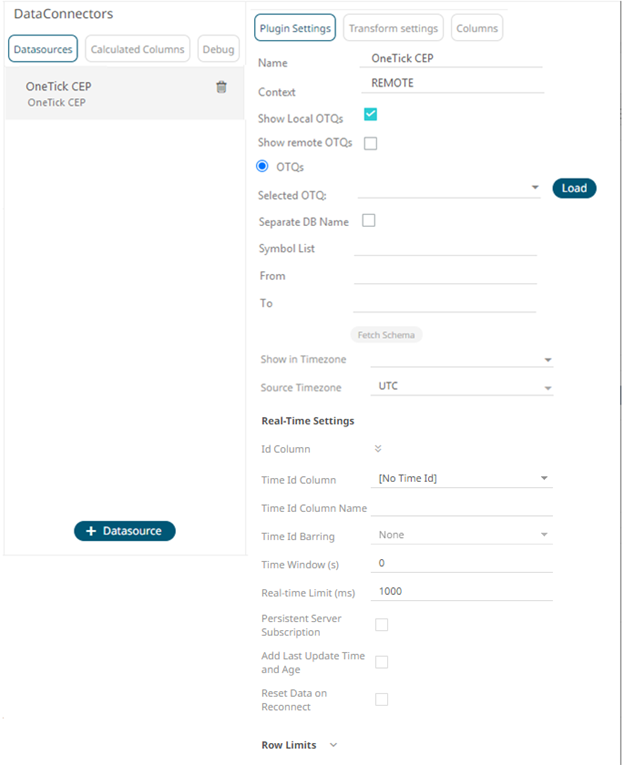
Task: Enable Persistent Server Subscription checkbox
Action: [x=381, y=625]
